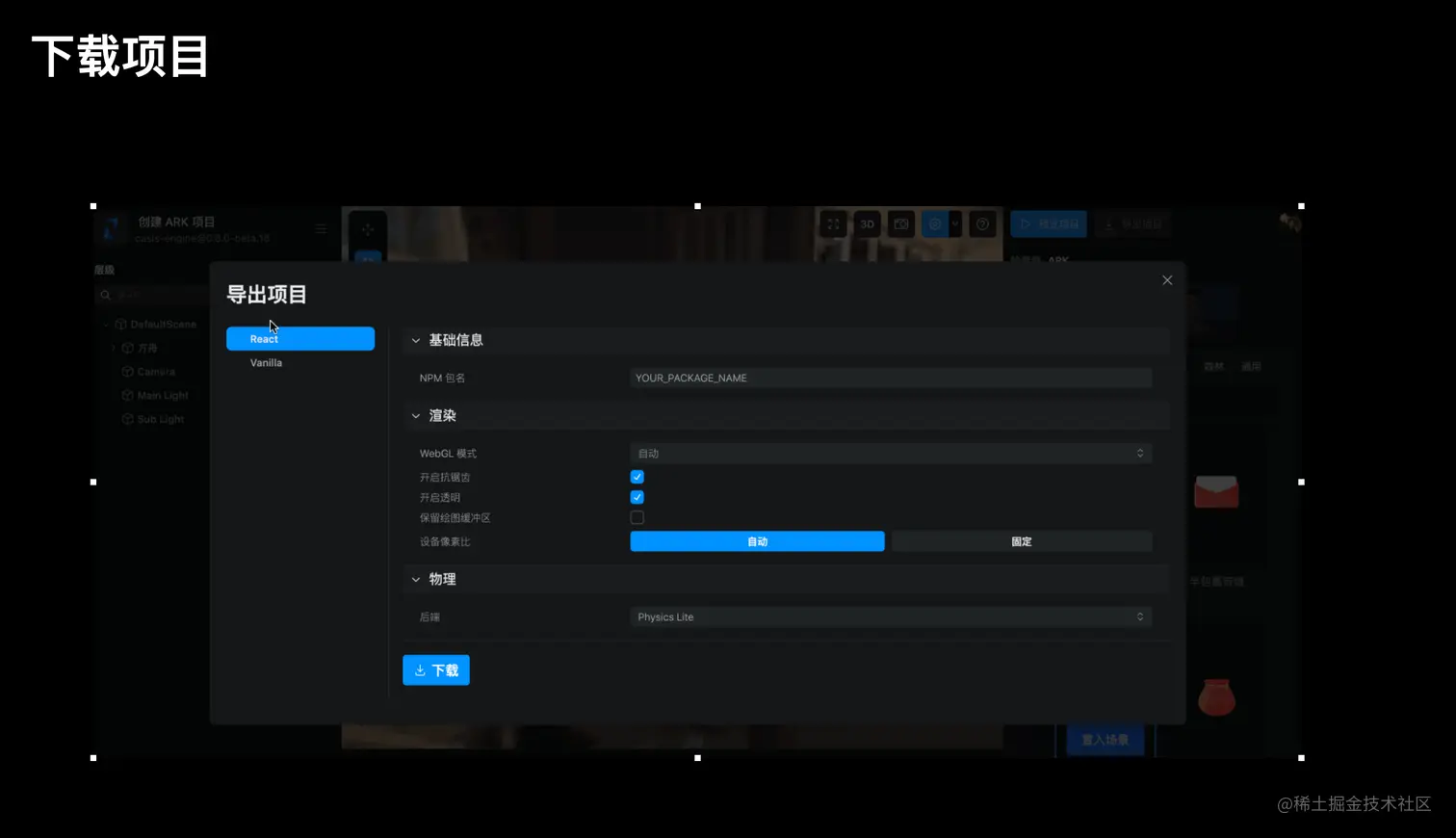The image size is (1456, 838).
Task: Click the hierarchy search box
Action: [x=154, y=295]
